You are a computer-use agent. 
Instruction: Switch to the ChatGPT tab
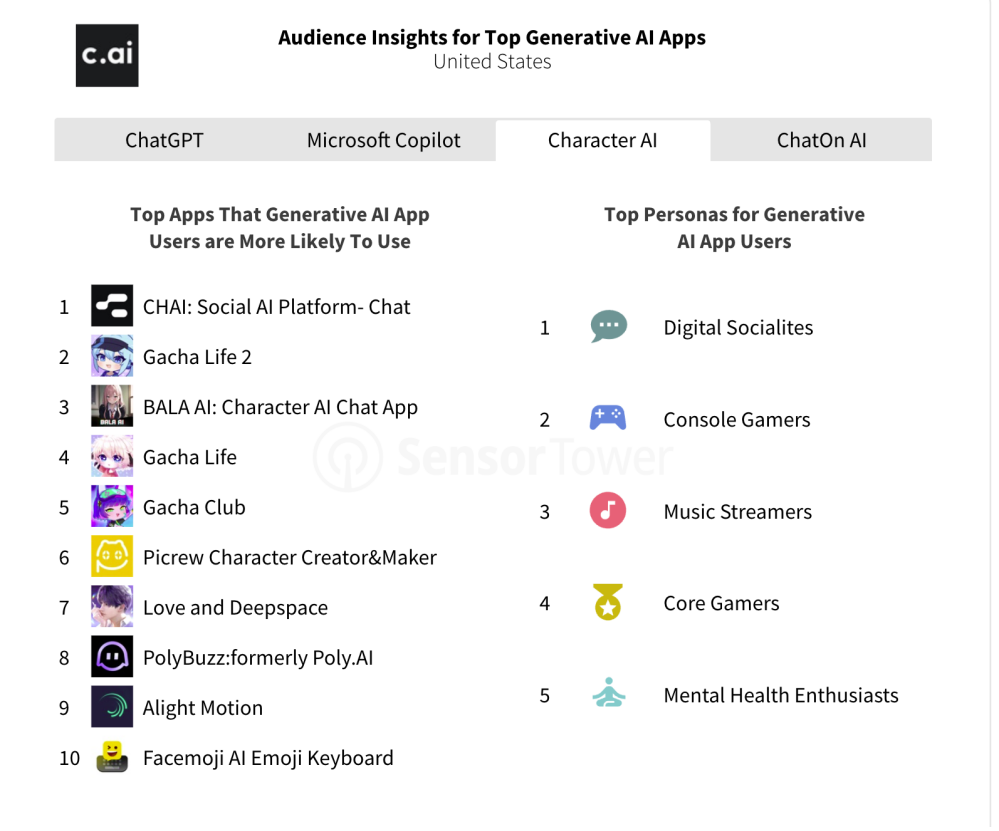pyautogui.click(x=164, y=140)
